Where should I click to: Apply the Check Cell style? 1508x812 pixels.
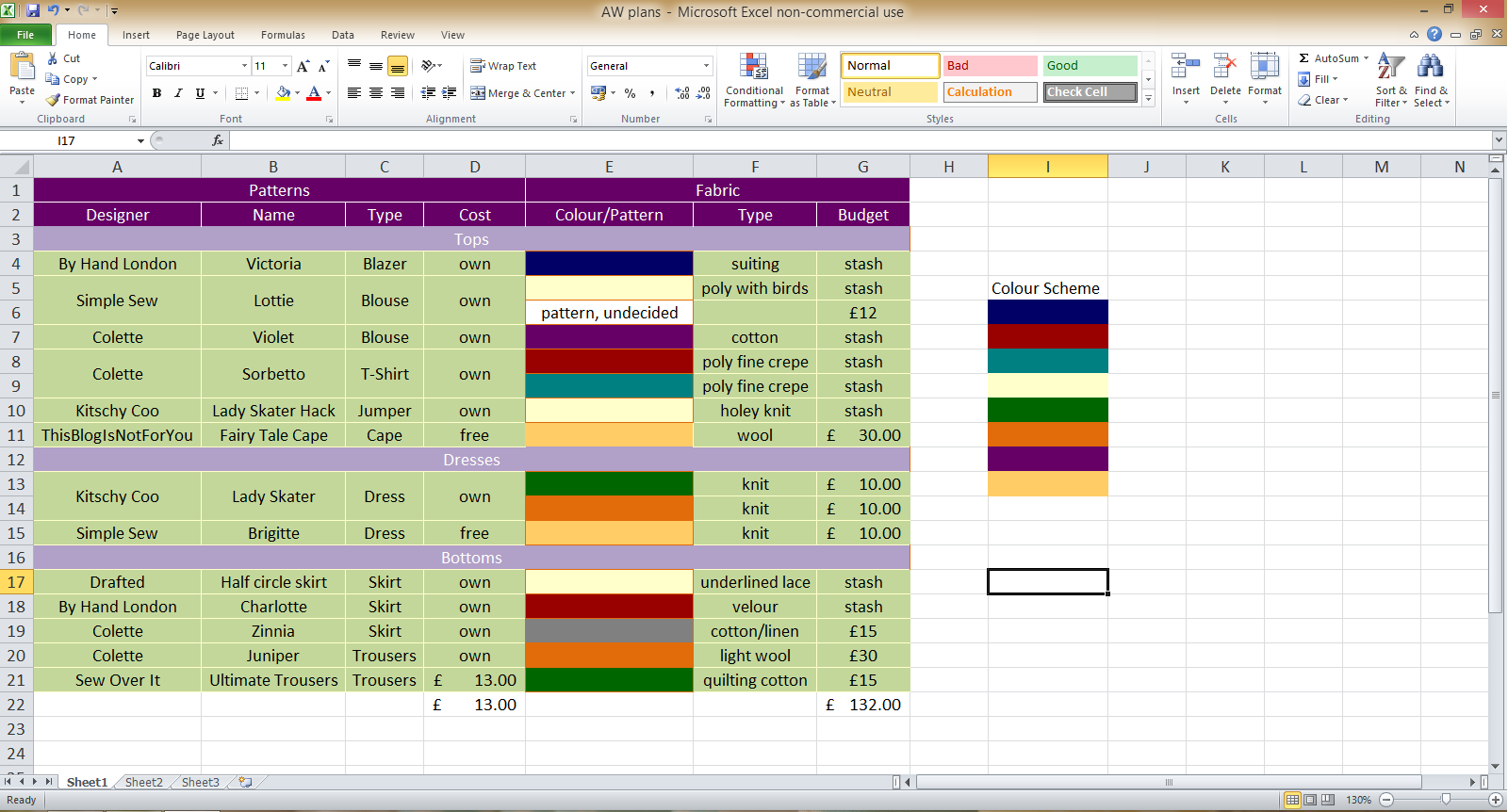pos(1090,92)
